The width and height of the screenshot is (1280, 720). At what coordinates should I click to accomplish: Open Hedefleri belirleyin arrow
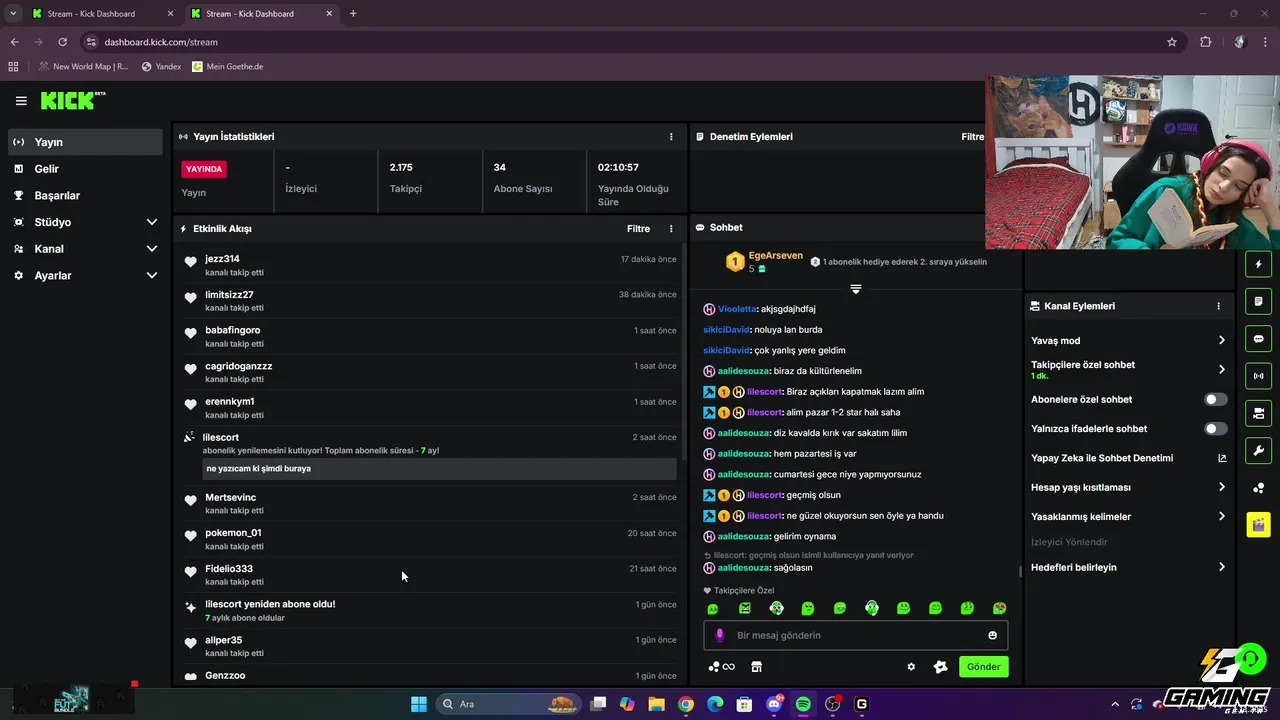(x=1221, y=567)
